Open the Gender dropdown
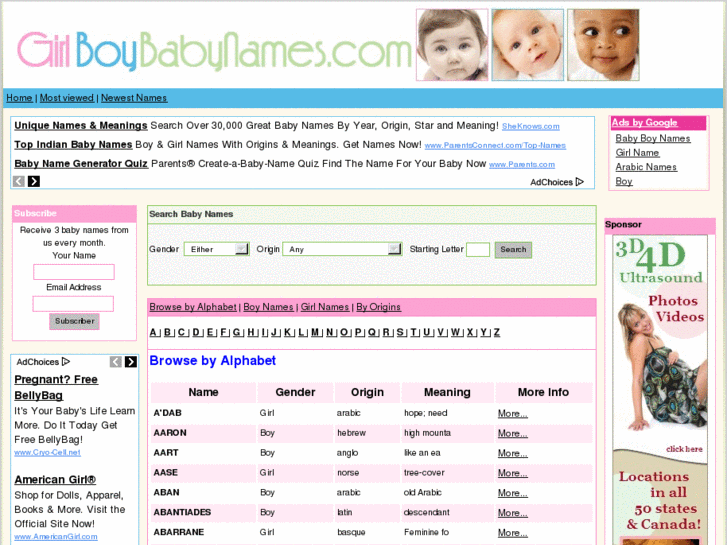The width and height of the screenshot is (727, 545). (x=217, y=249)
